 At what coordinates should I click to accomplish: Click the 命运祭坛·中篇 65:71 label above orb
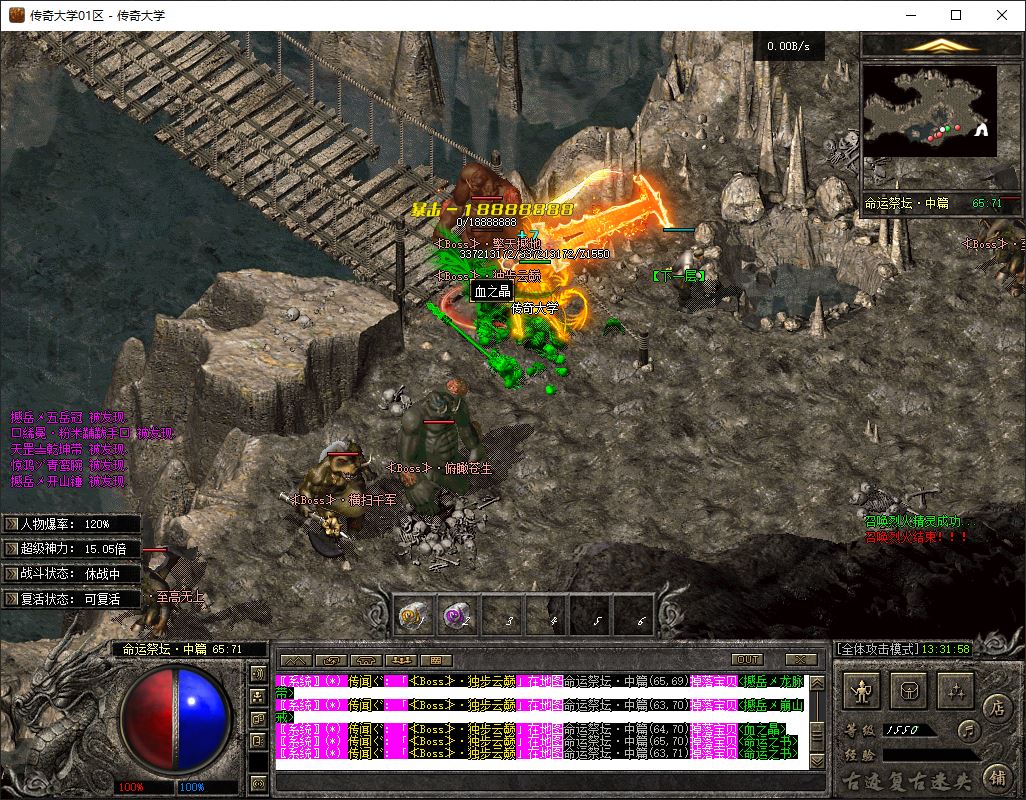click(x=183, y=650)
